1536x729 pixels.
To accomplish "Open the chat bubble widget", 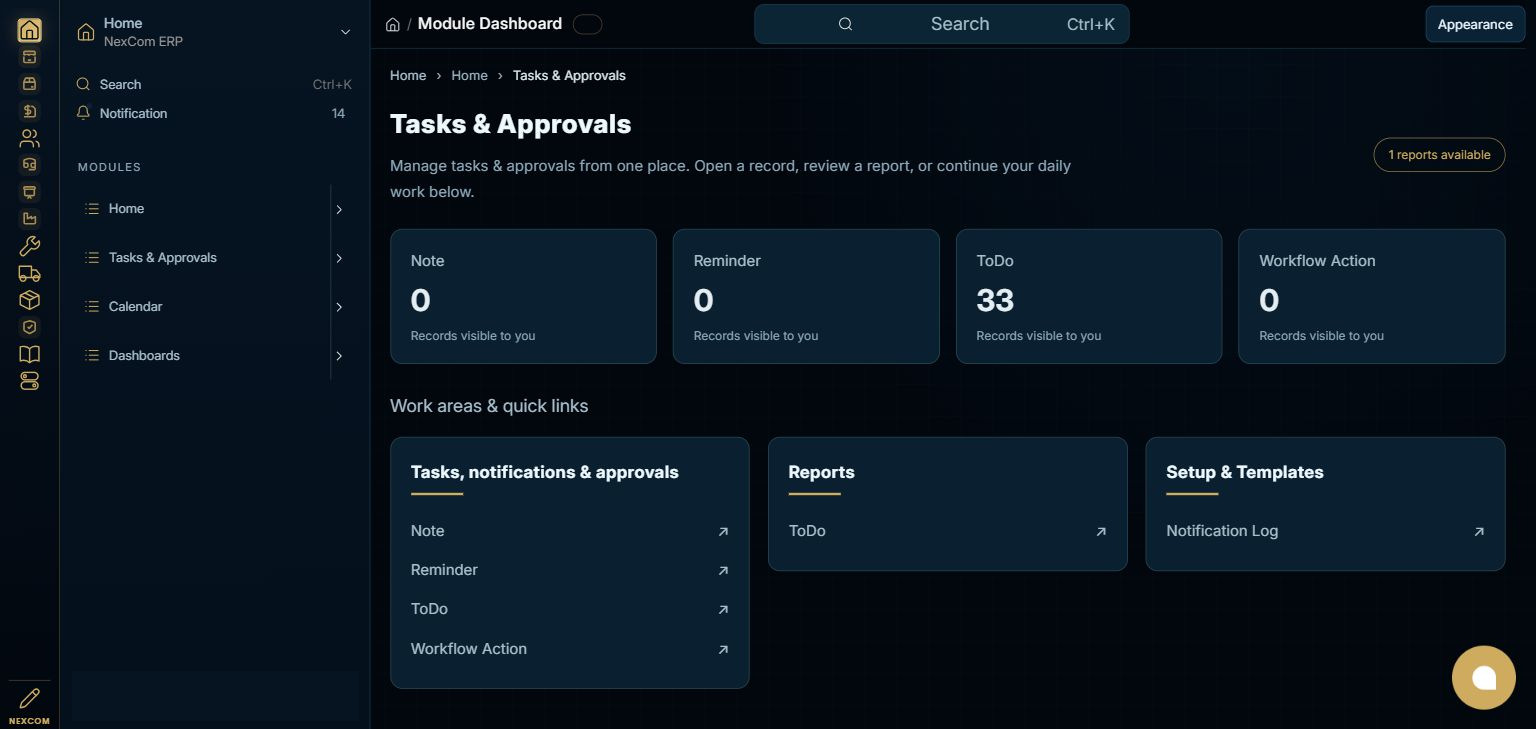I will click(1484, 678).
